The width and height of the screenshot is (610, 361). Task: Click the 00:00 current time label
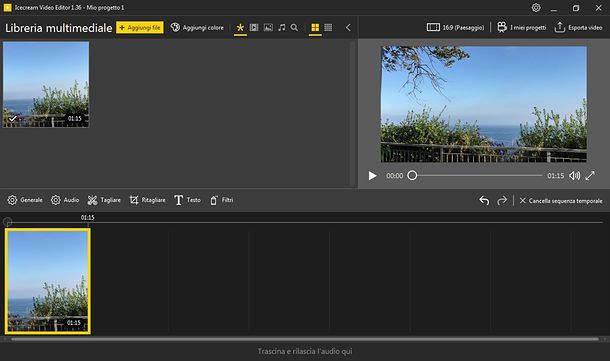(394, 176)
